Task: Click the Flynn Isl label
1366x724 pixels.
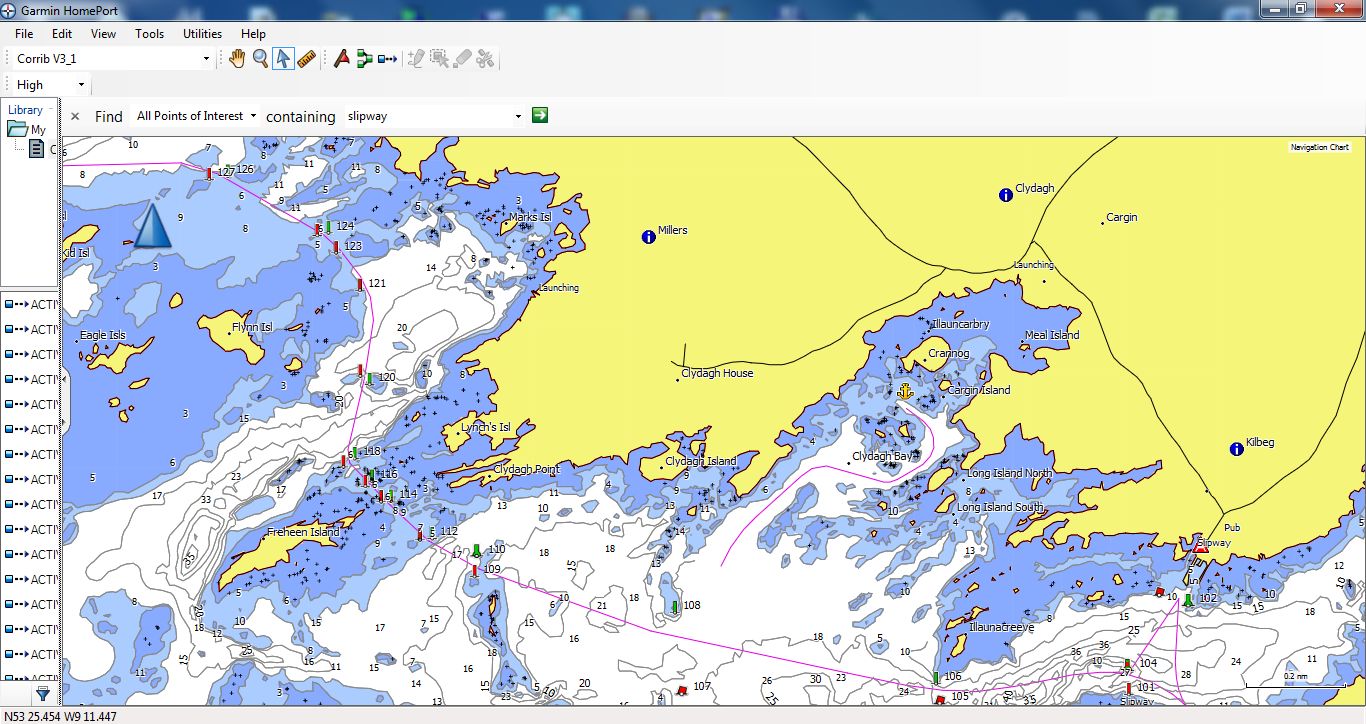Action: coord(251,327)
